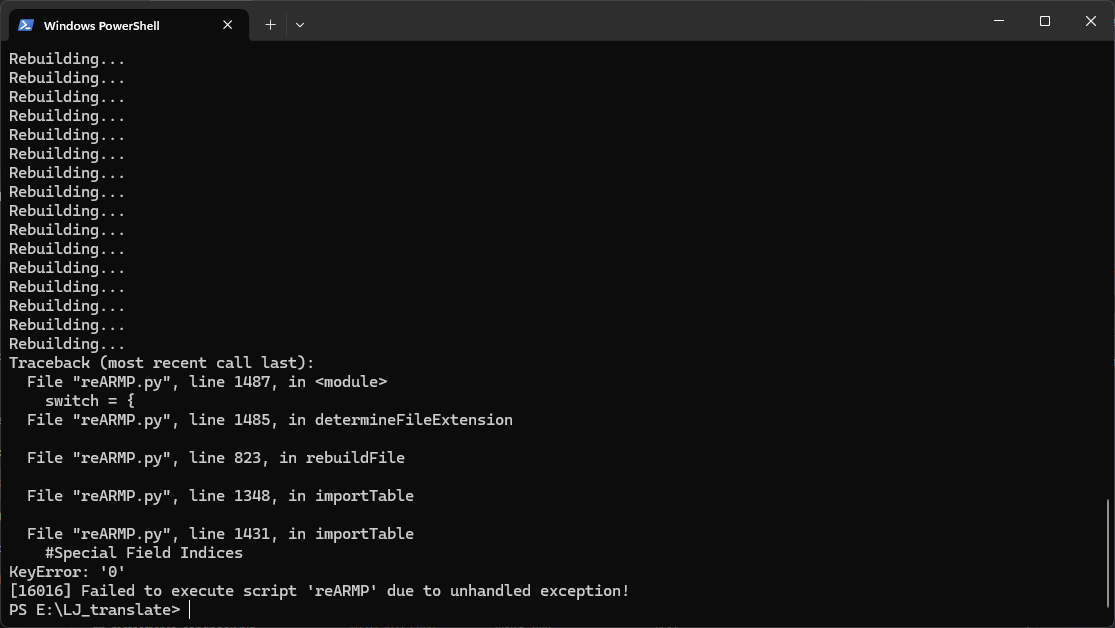Open a new tab with the plus button
Viewport: 1115px width, 628px height.
click(270, 24)
